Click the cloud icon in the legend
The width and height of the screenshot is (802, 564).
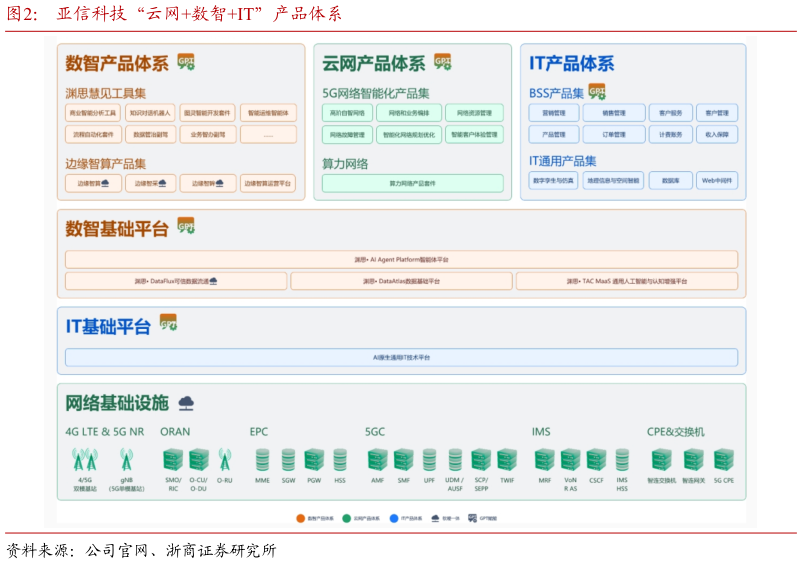pos(435,518)
